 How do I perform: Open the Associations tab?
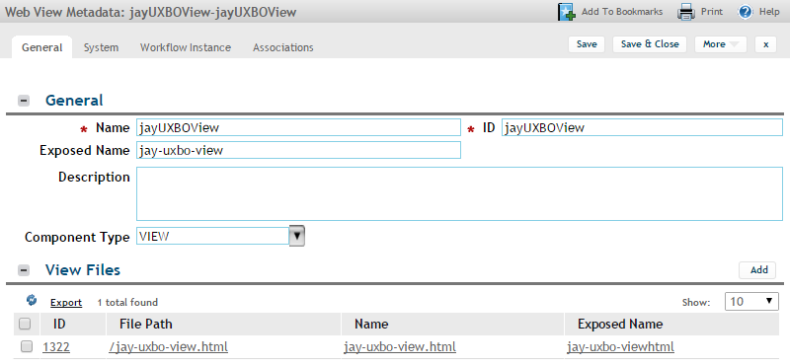(x=283, y=47)
